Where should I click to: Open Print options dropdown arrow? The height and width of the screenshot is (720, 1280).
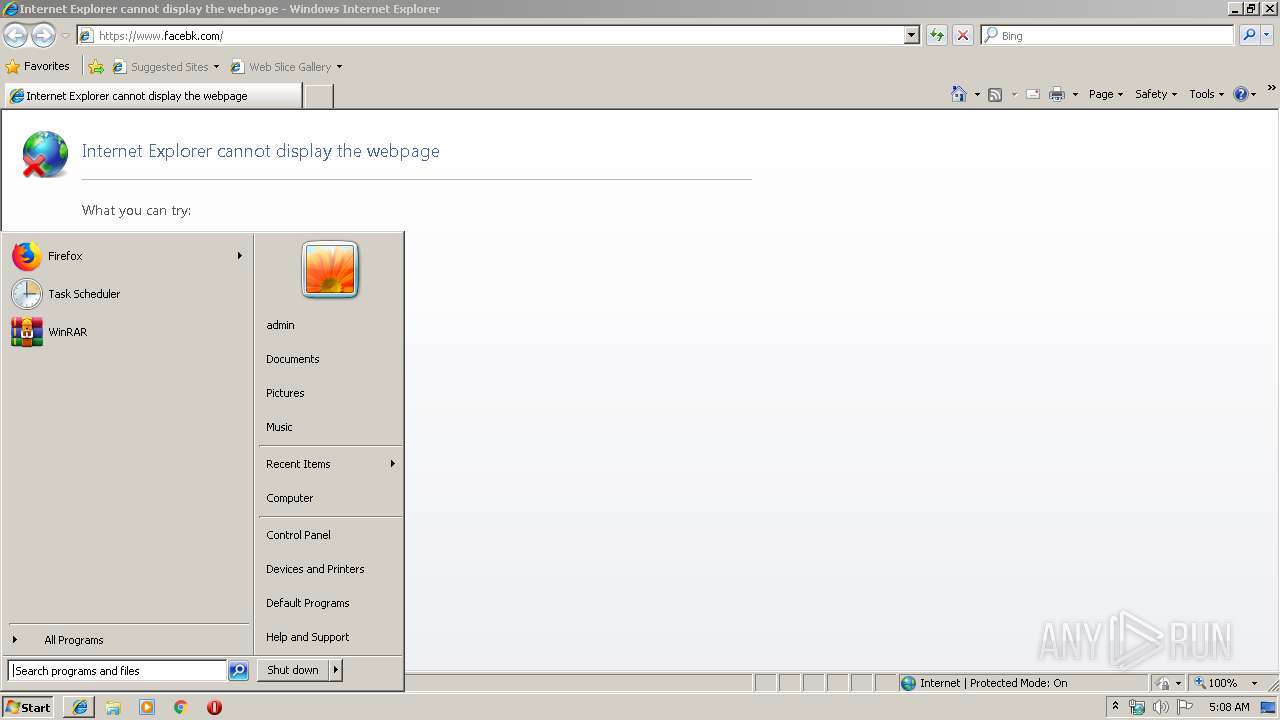click(1075, 95)
